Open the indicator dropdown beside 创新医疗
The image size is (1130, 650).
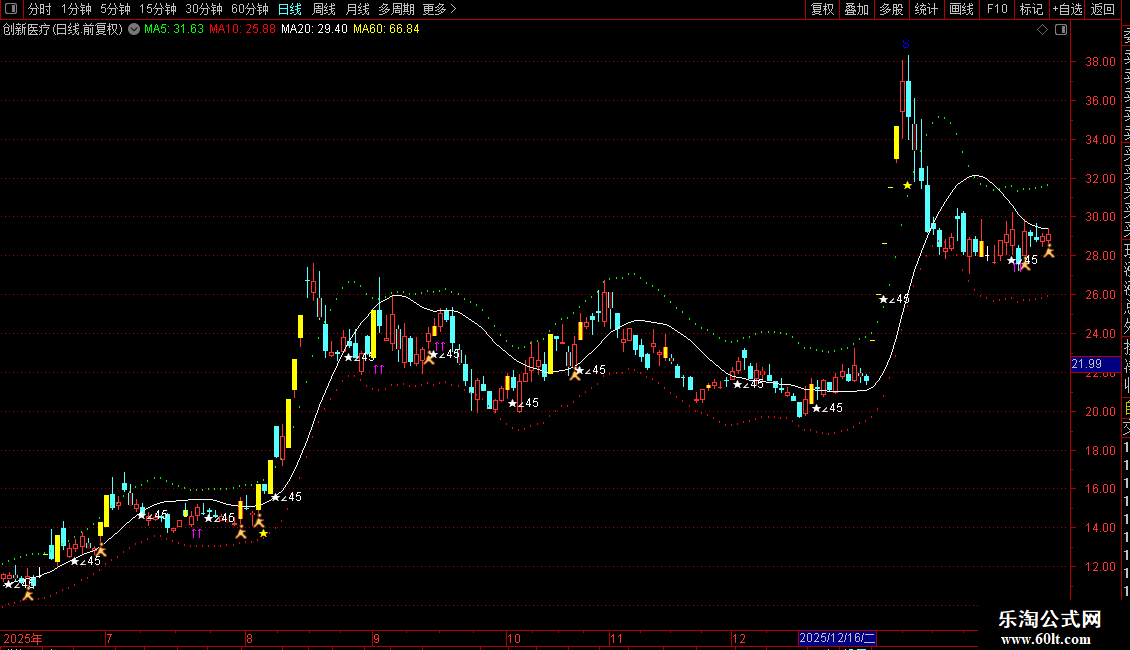[134, 30]
